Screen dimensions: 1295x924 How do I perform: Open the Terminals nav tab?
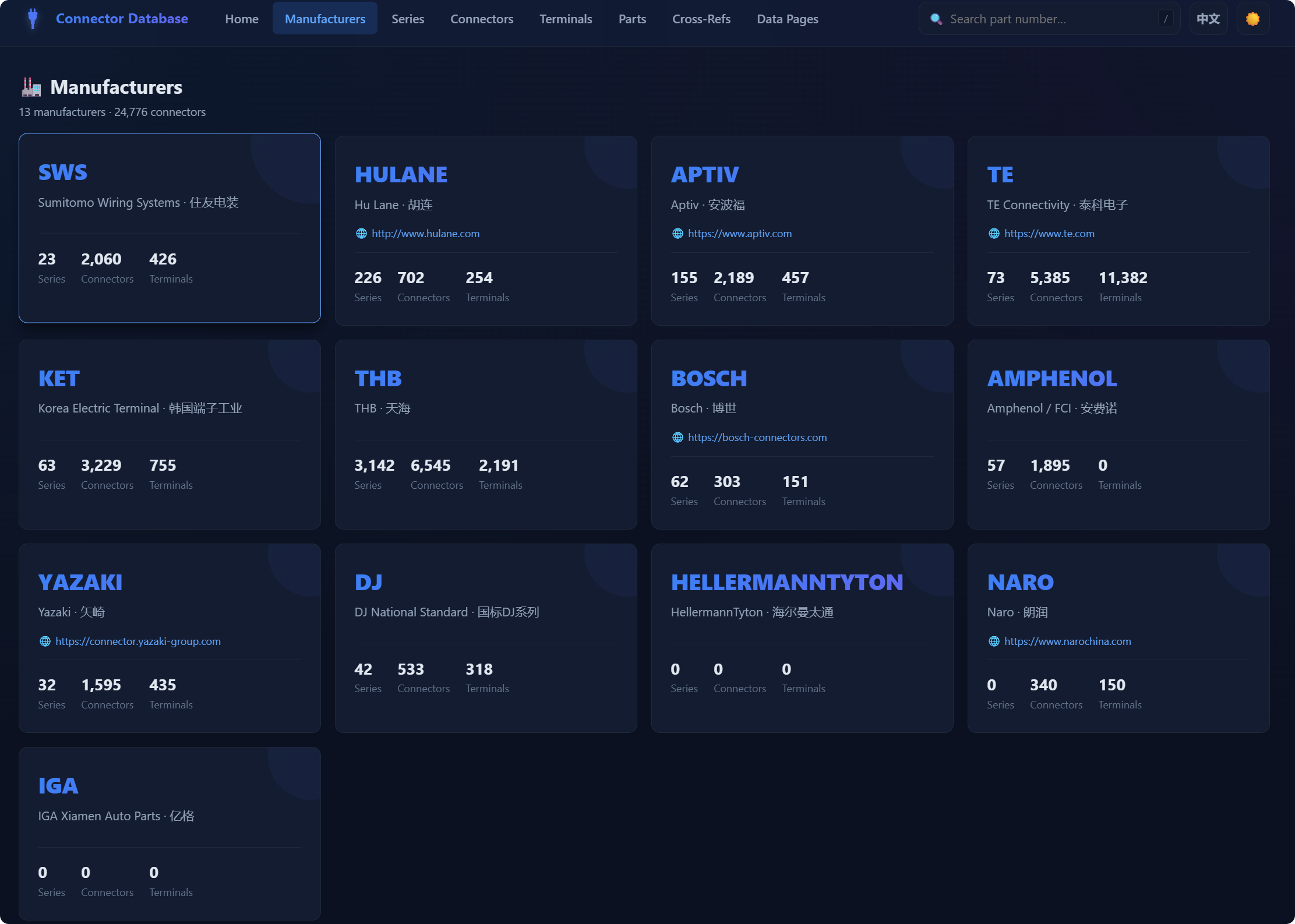click(566, 19)
